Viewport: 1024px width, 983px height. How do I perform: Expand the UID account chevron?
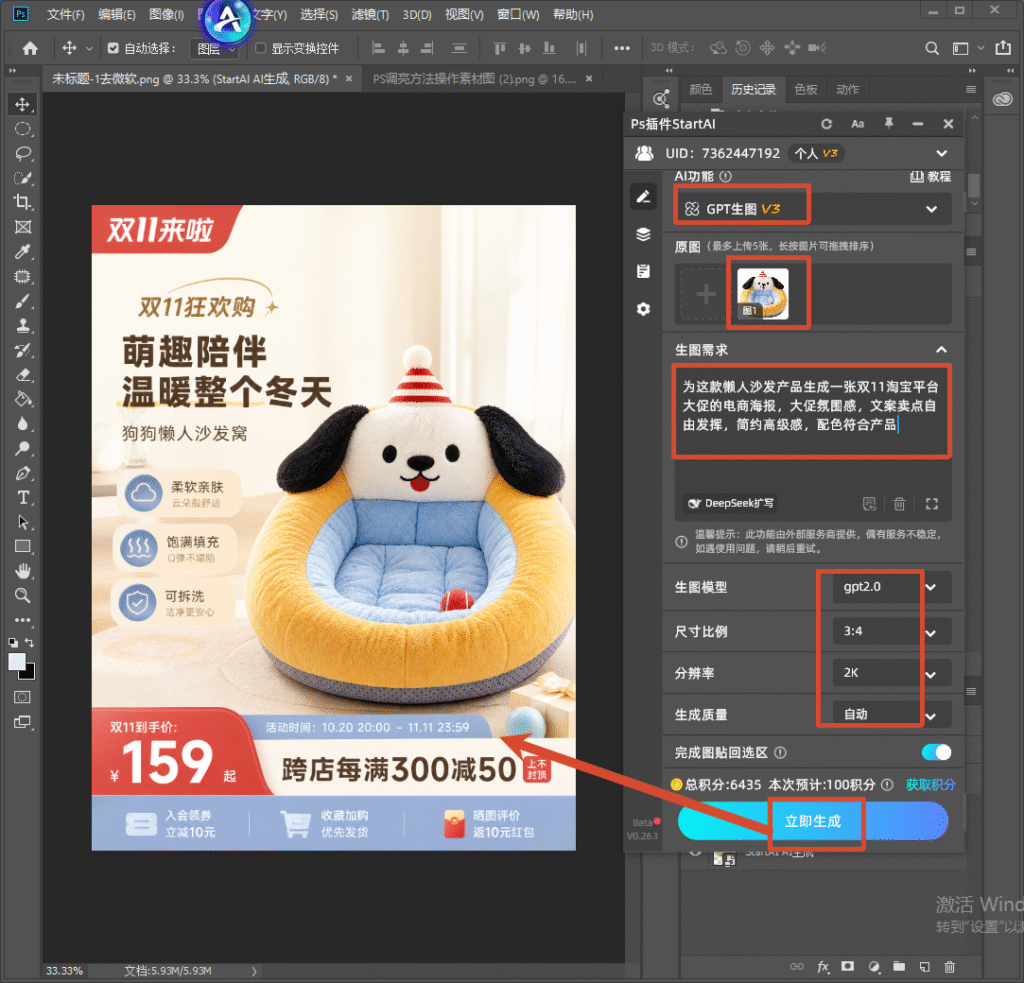click(x=941, y=153)
